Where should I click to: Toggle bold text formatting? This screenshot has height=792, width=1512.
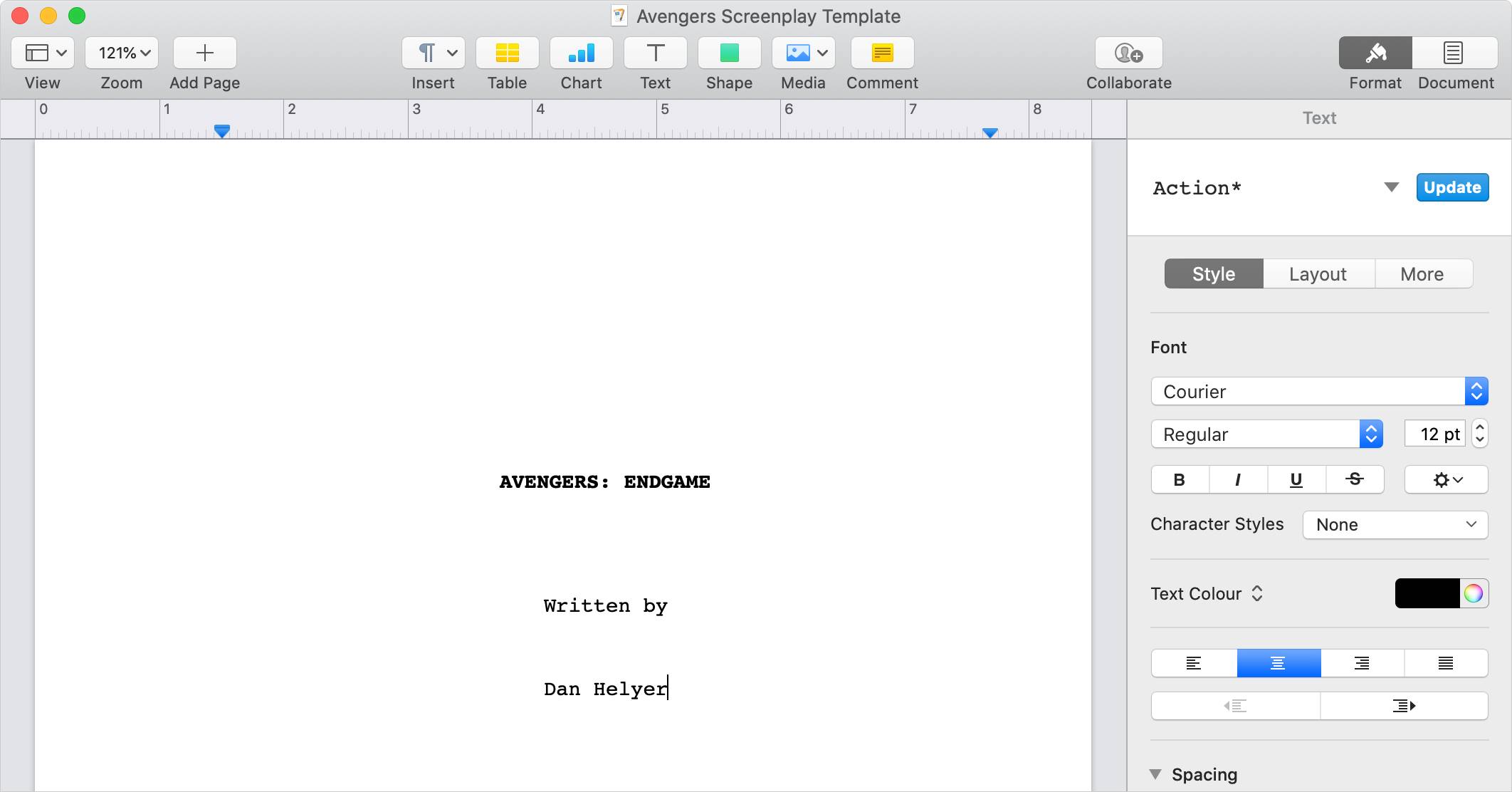click(x=1179, y=479)
